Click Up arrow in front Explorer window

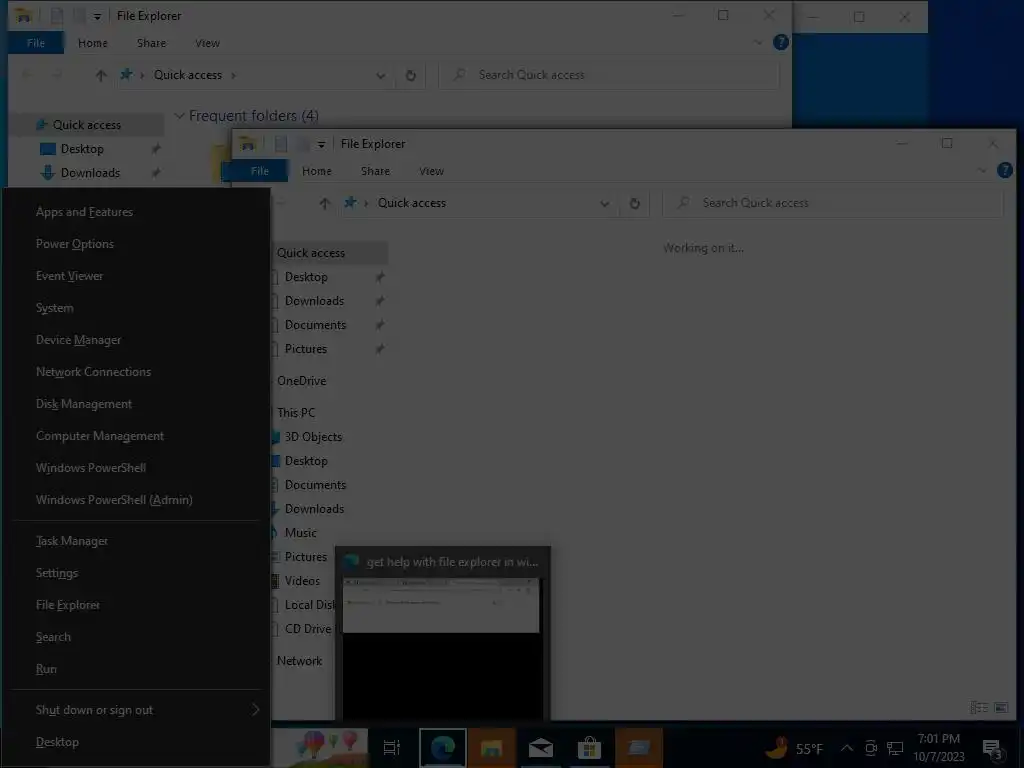pos(325,203)
